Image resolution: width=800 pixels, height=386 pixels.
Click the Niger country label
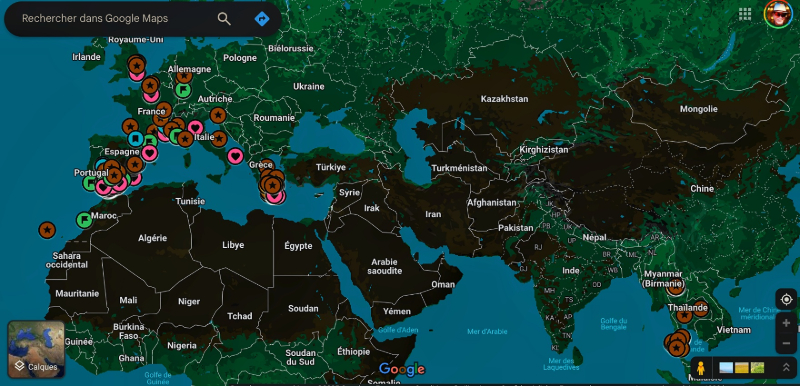pos(189,301)
